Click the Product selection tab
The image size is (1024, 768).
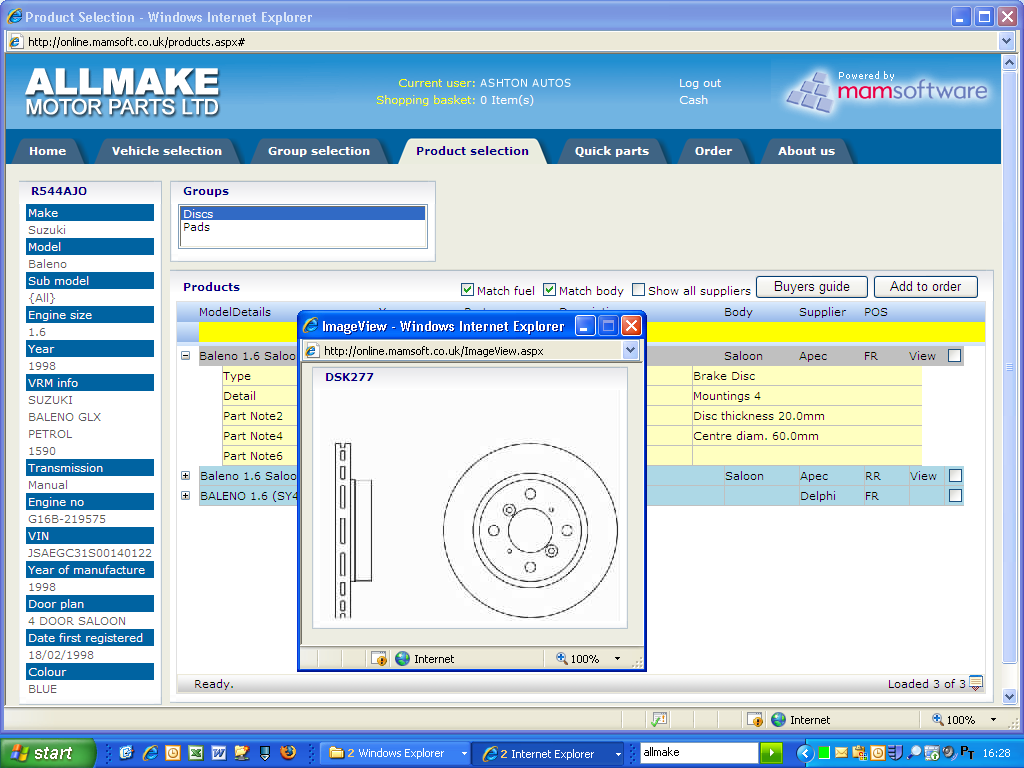pos(472,151)
